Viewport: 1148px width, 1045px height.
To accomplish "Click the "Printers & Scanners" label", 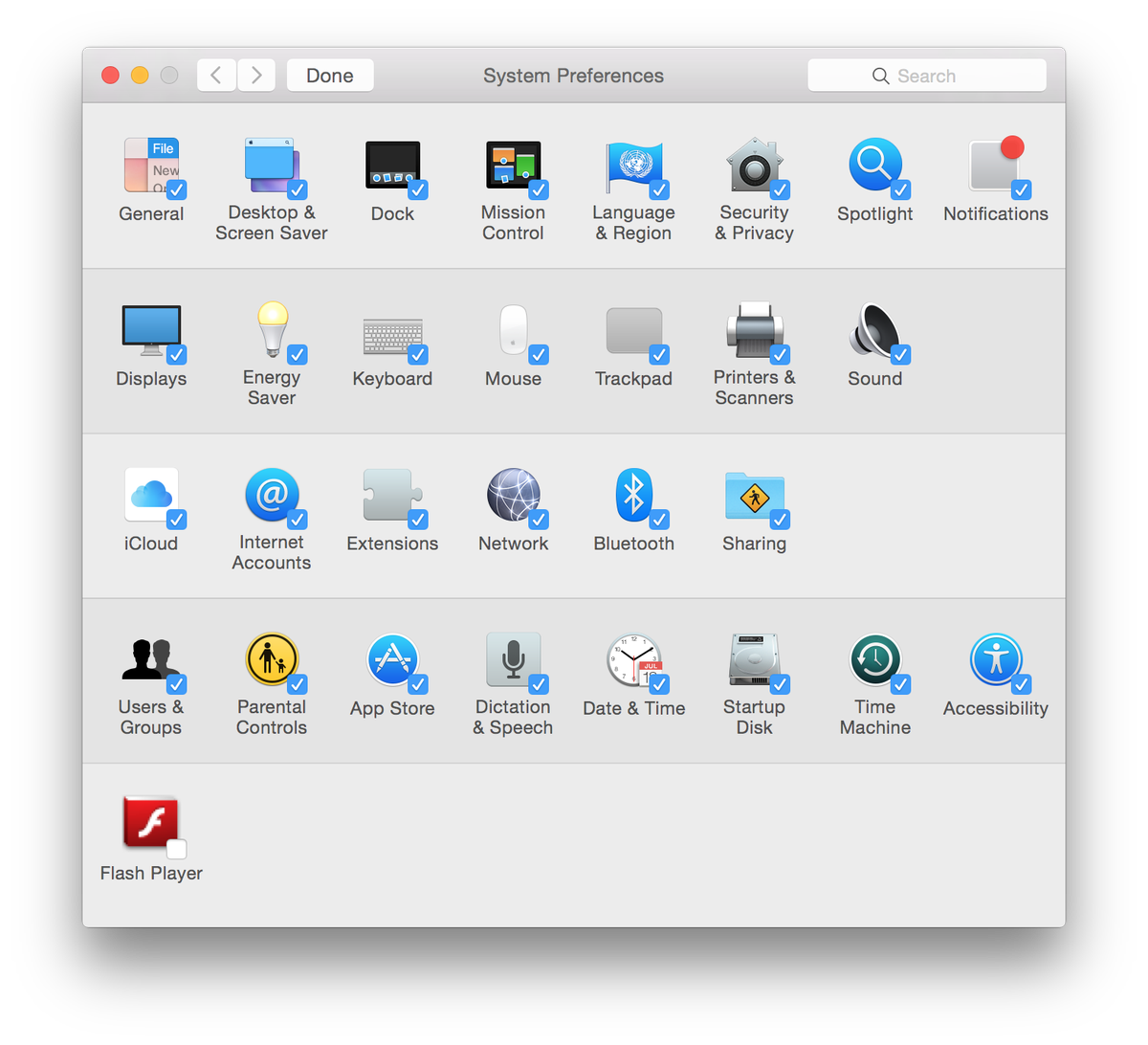I will coord(755,388).
